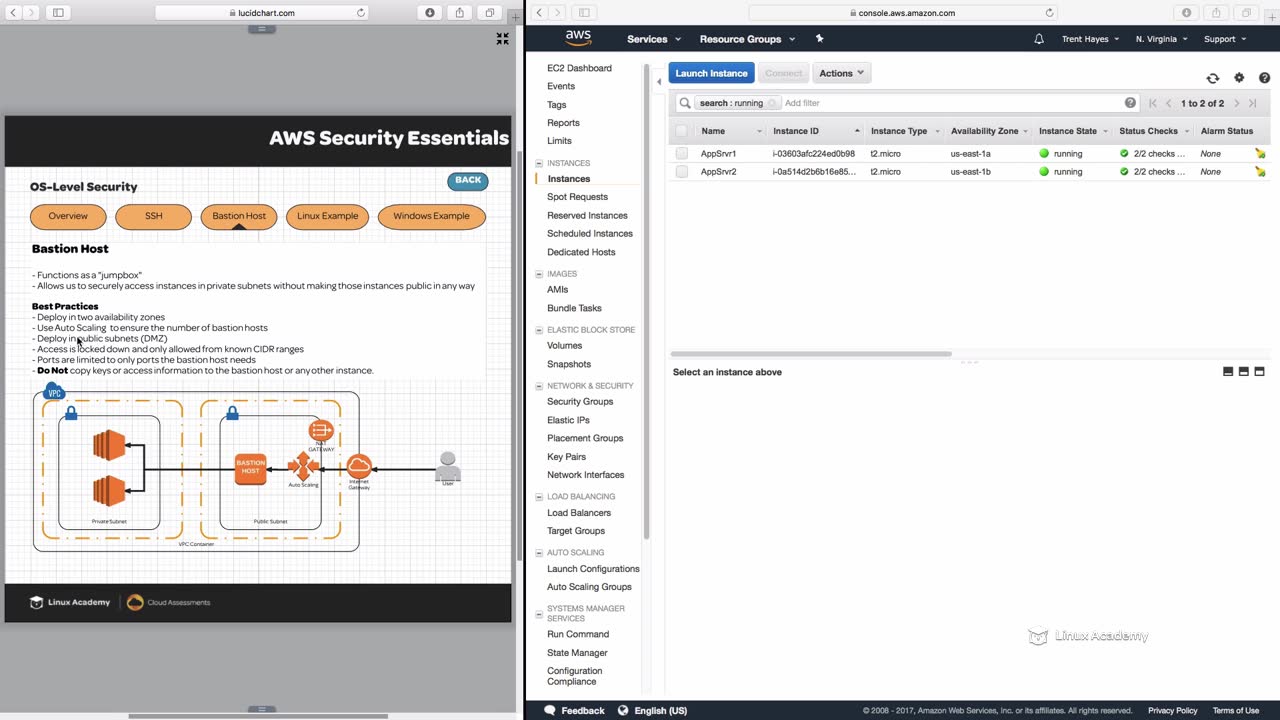Image resolution: width=1280 pixels, height=720 pixels.
Task: Open the English (US) language selector
Action: click(652, 711)
